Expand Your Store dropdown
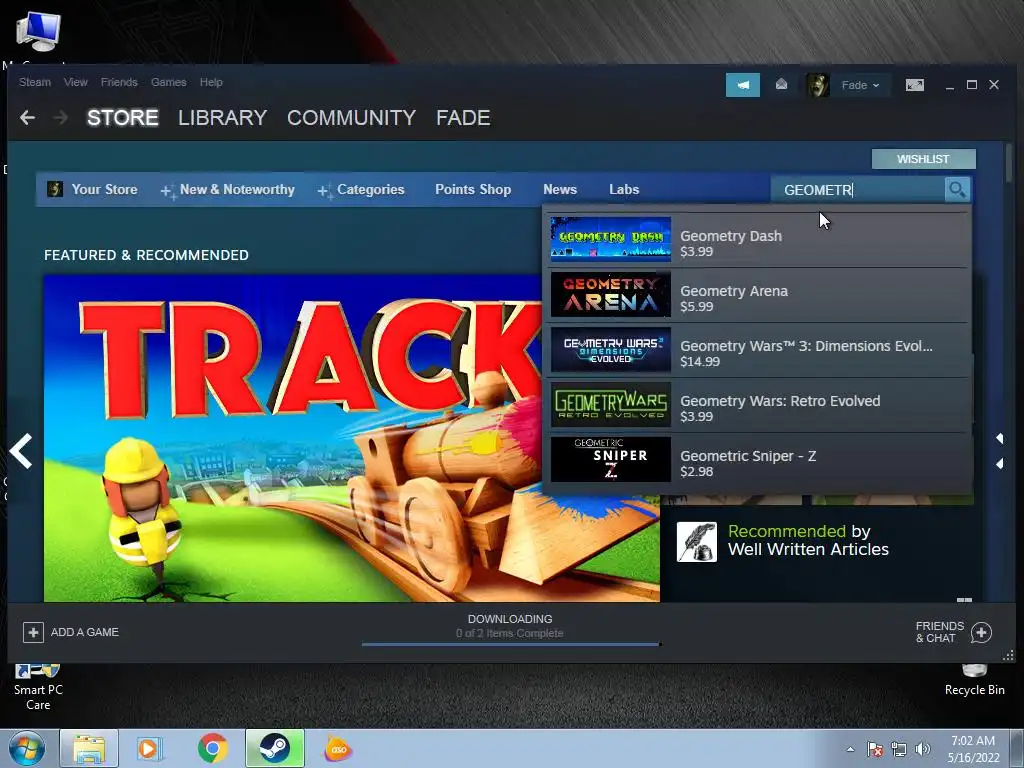Screen dimensions: 1024x768 tap(104, 189)
